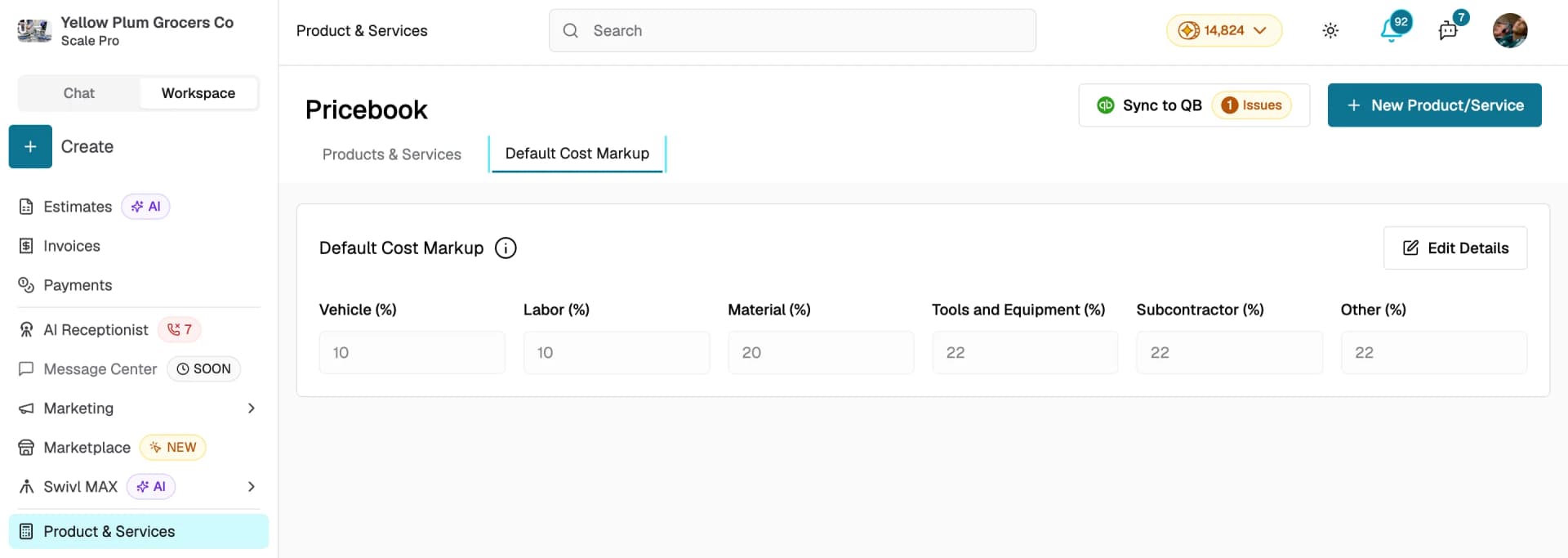Click the Scale Pro plan label

pos(90,41)
